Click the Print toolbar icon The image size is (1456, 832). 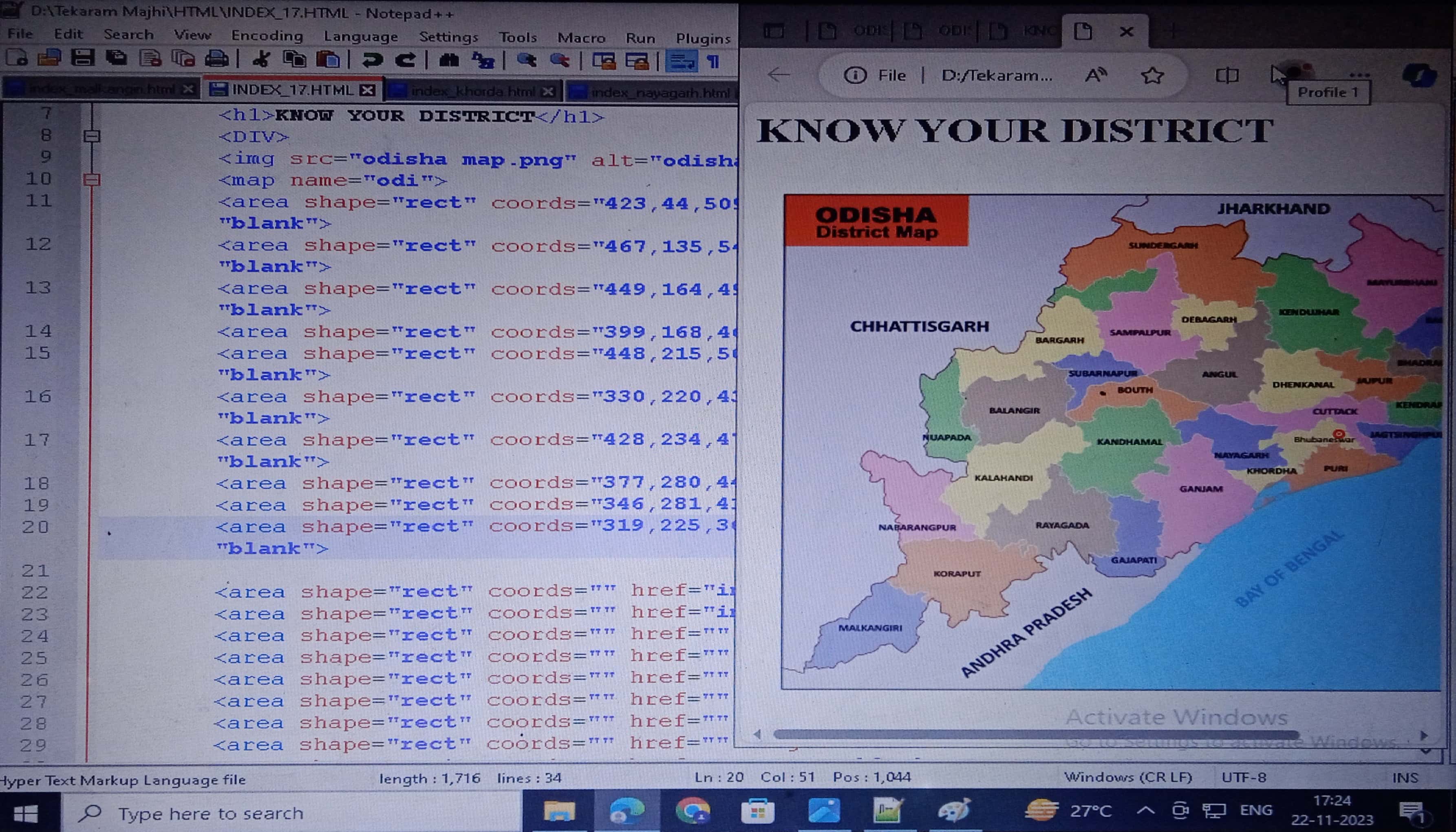click(216, 59)
